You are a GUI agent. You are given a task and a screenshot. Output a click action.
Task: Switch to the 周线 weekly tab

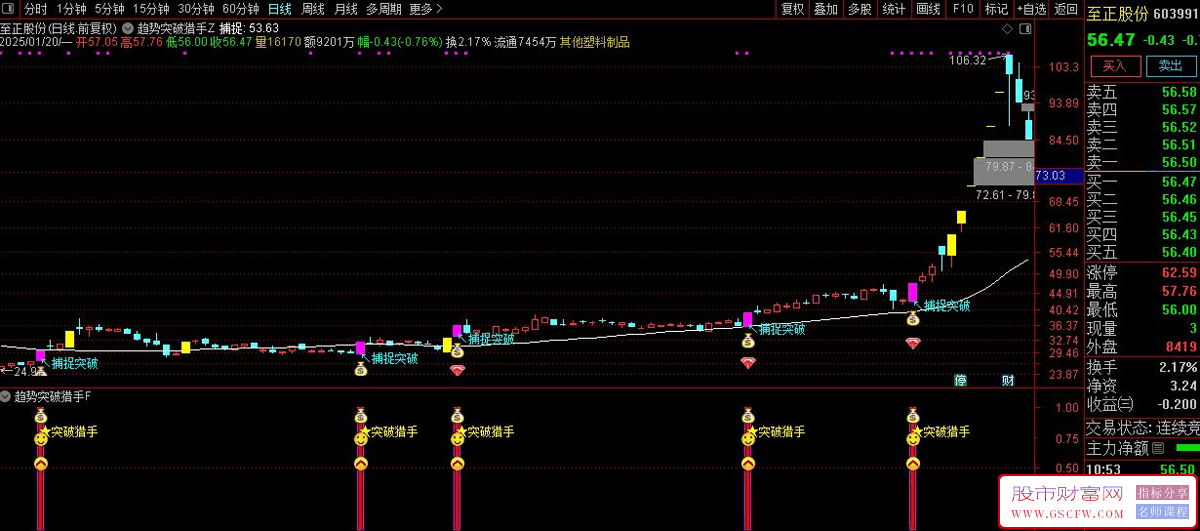coord(313,9)
